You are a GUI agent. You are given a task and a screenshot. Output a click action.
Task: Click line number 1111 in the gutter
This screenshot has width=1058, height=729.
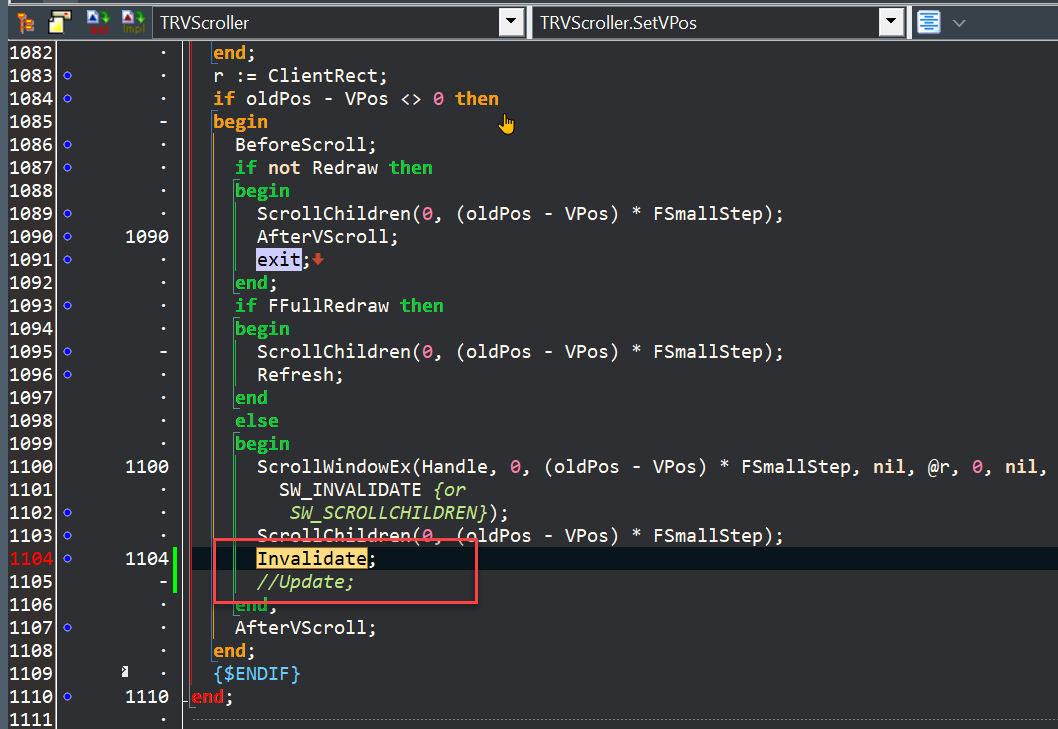(x=31, y=720)
